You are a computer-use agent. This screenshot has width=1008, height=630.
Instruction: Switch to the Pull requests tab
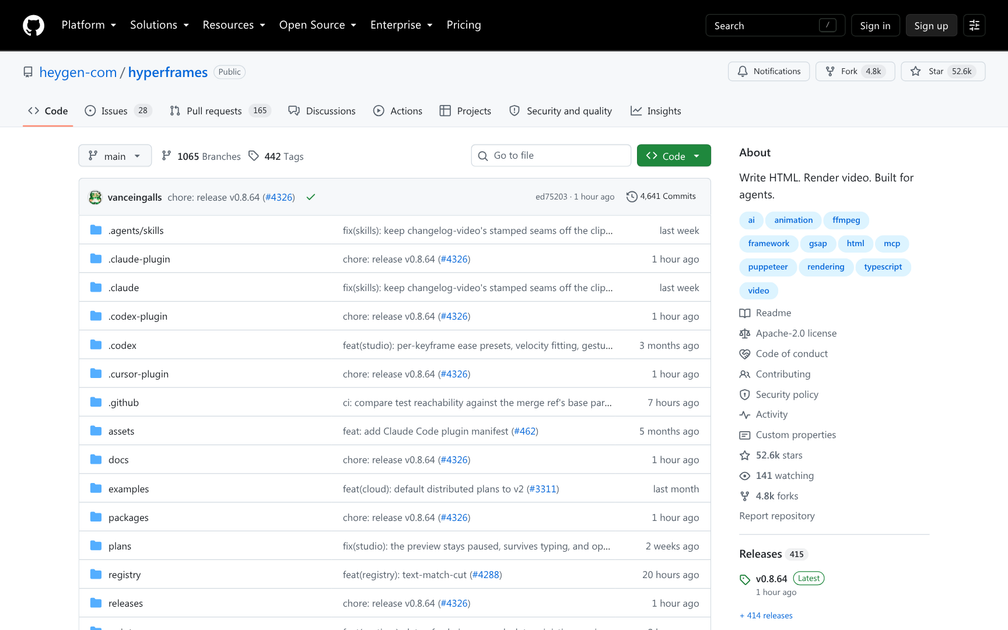coord(220,111)
